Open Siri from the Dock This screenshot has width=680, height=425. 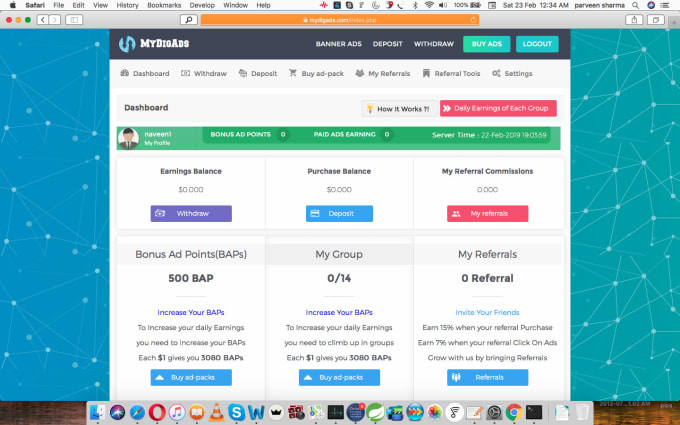(118, 412)
